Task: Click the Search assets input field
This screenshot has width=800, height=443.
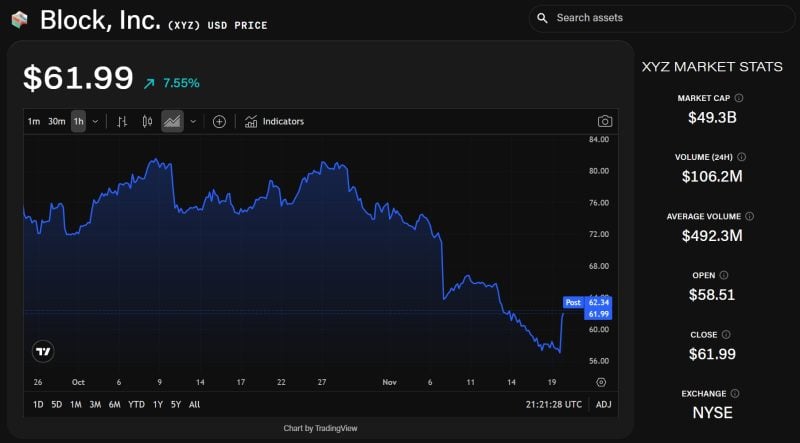Action: click(x=660, y=18)
